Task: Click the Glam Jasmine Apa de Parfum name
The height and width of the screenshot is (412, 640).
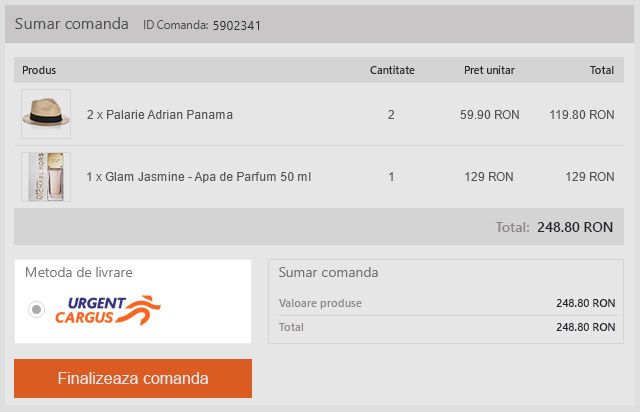Action: (x=199, y=177)
